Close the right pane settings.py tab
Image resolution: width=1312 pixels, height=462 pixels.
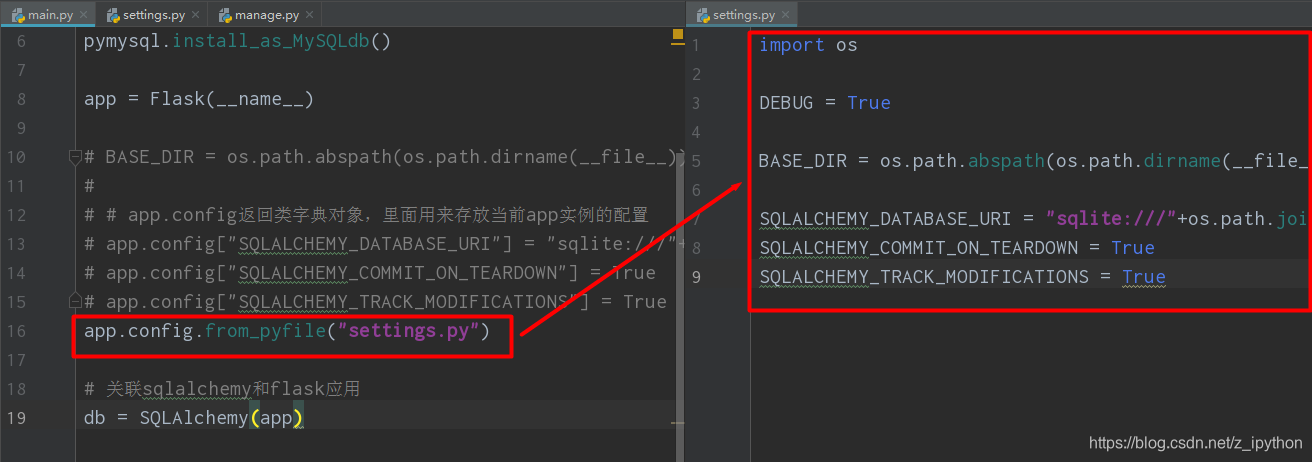(x=787, y=16)
